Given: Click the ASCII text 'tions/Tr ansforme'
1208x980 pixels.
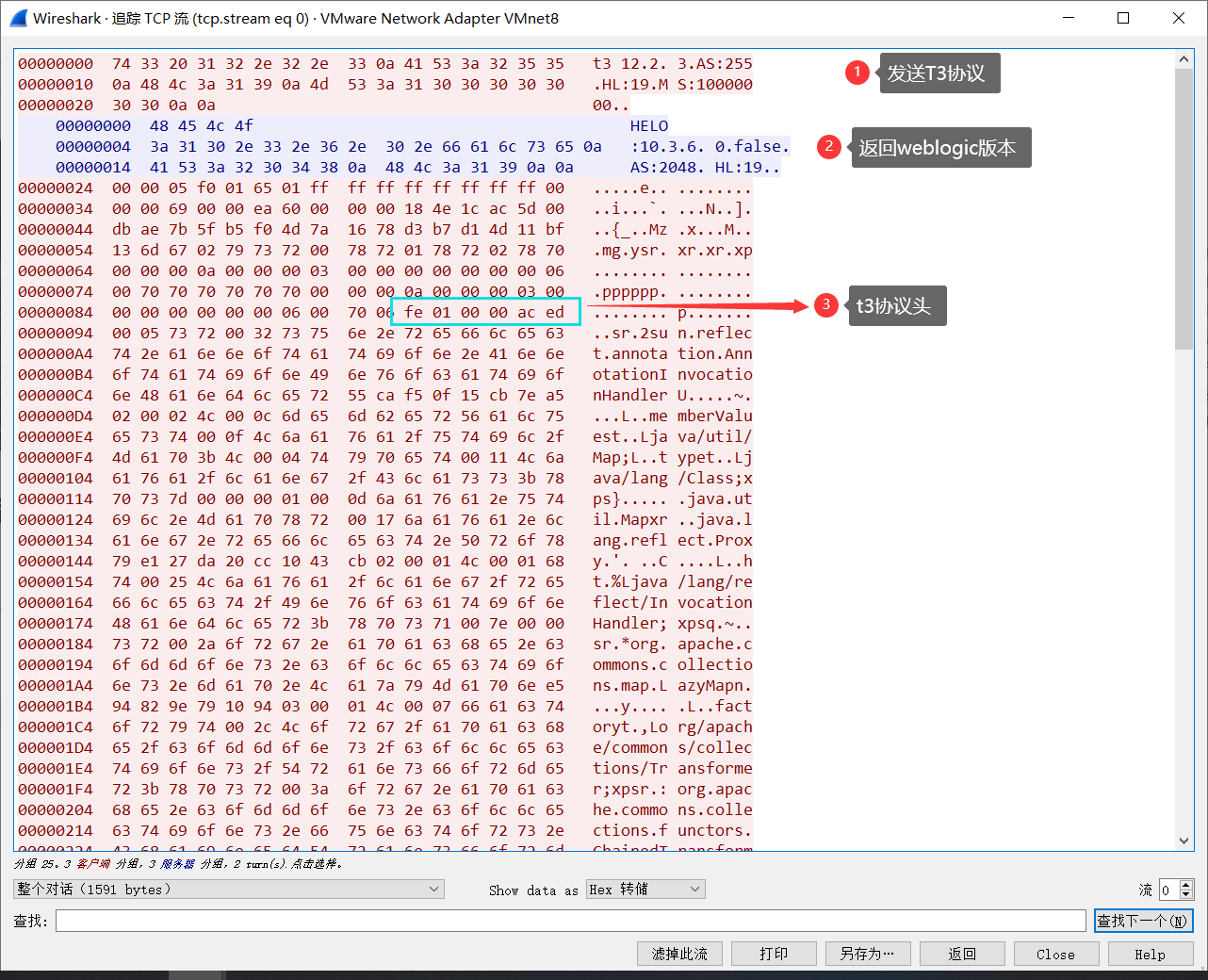Looking at the screenshot, I should pyautogui.click(x=672, y=769).
